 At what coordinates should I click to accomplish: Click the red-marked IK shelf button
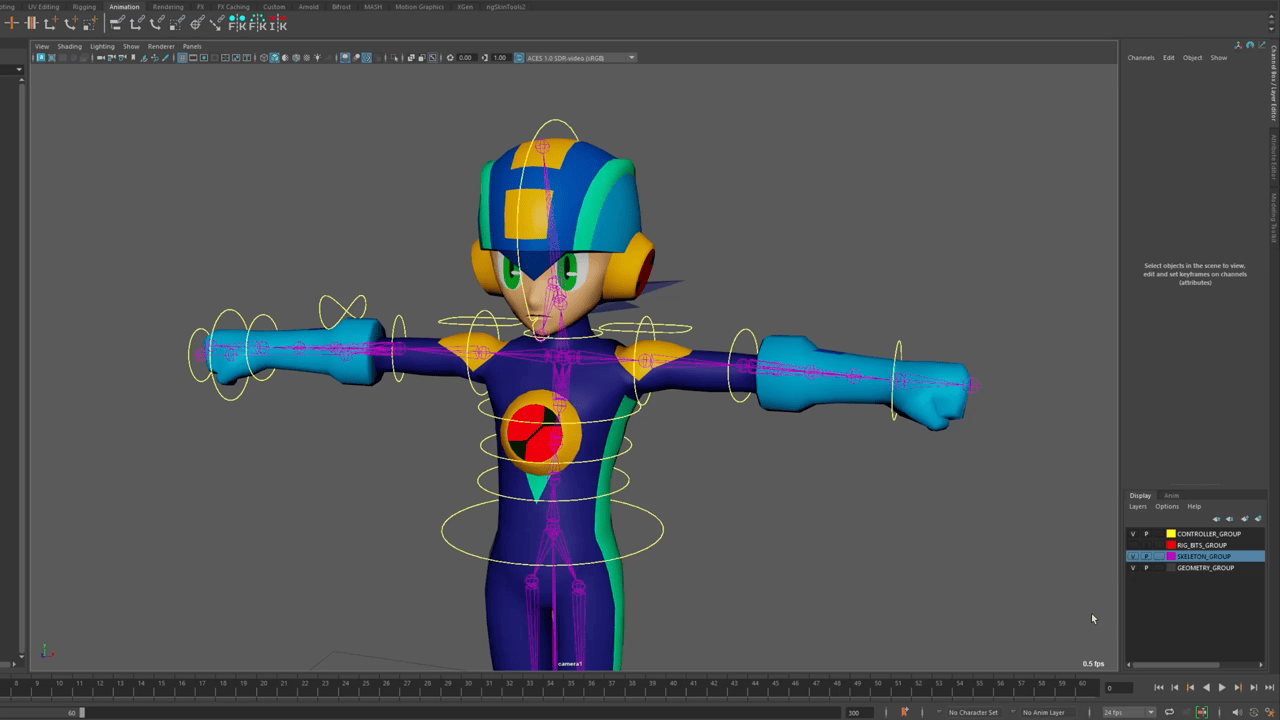pos(278,22)
